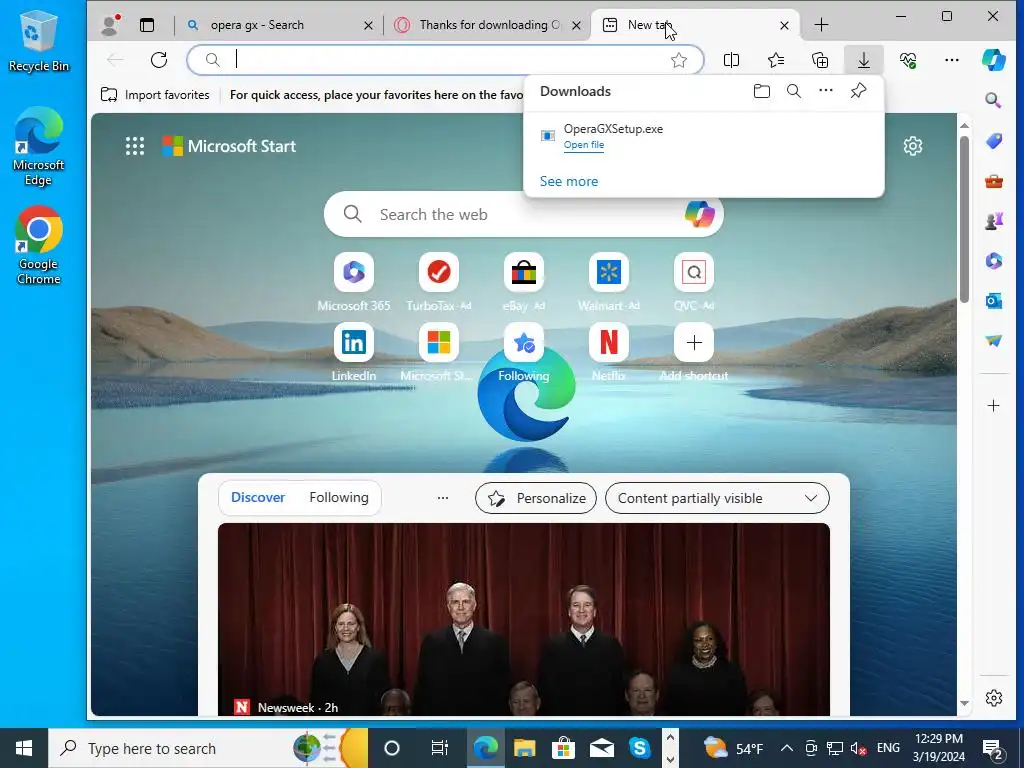The image size is (1024, 768).
Task: Click Import favorites in favorites bar
Action: pyautogui.click(x=155, y=95)
